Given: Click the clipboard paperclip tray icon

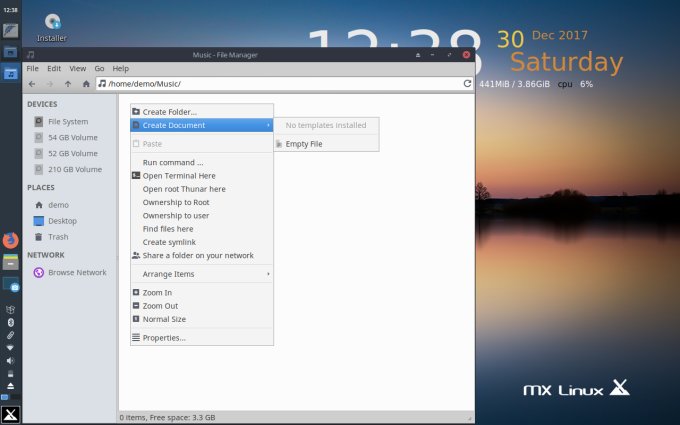Looking at the screenshot, I should pos(10,335).
